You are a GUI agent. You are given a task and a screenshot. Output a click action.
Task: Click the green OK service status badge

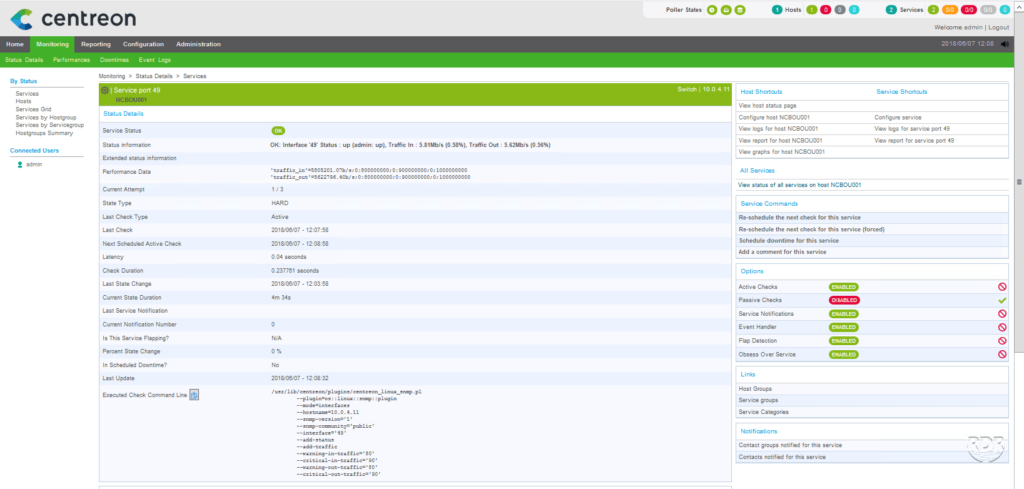[278, 131]
